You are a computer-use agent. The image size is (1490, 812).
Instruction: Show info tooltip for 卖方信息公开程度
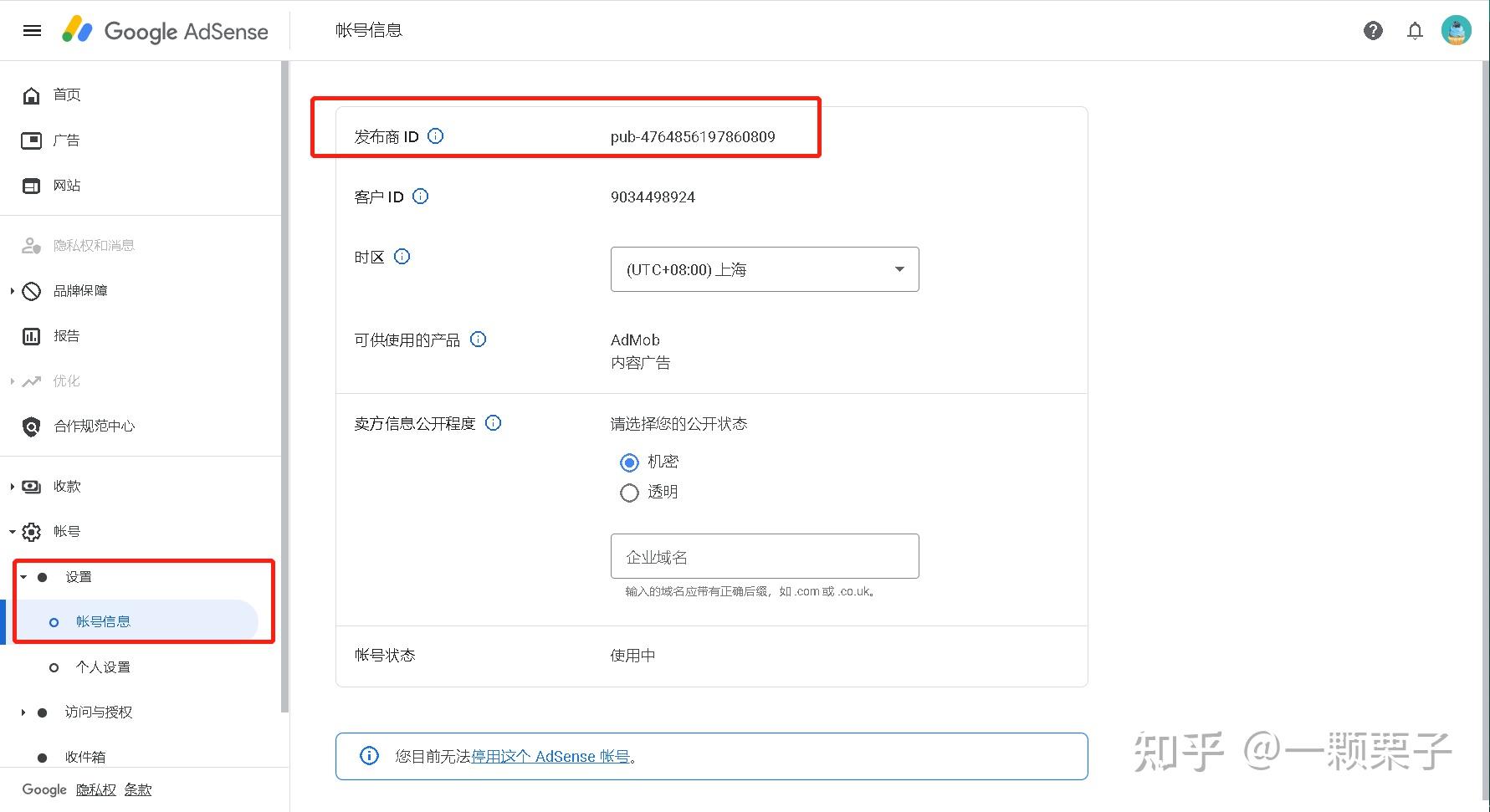click(x=494, y=422)
